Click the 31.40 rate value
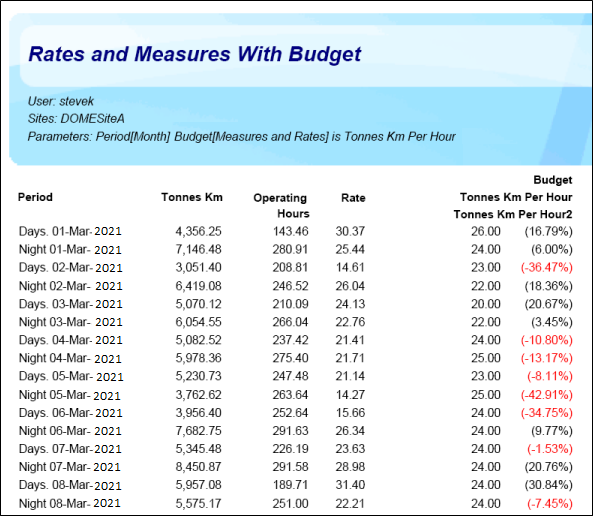593x516 pixels. (350, 485)
